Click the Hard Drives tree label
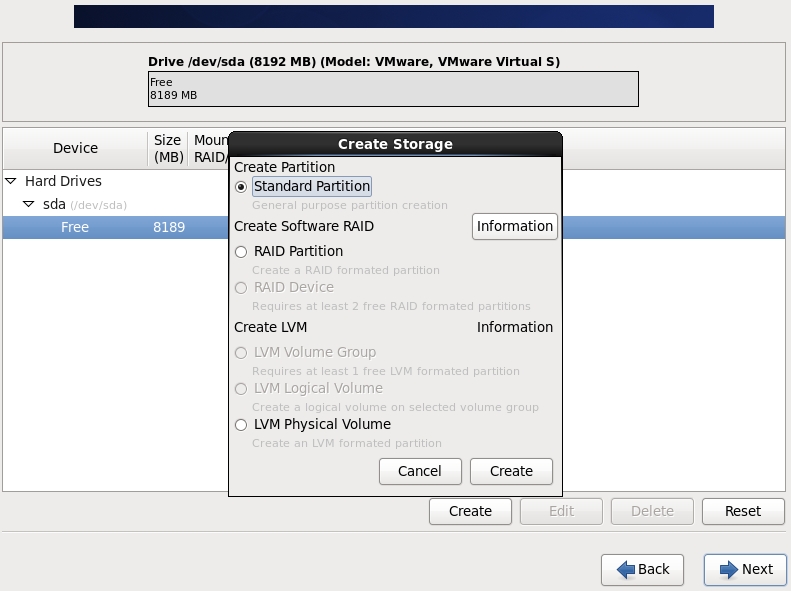 (x=64, y=181)
